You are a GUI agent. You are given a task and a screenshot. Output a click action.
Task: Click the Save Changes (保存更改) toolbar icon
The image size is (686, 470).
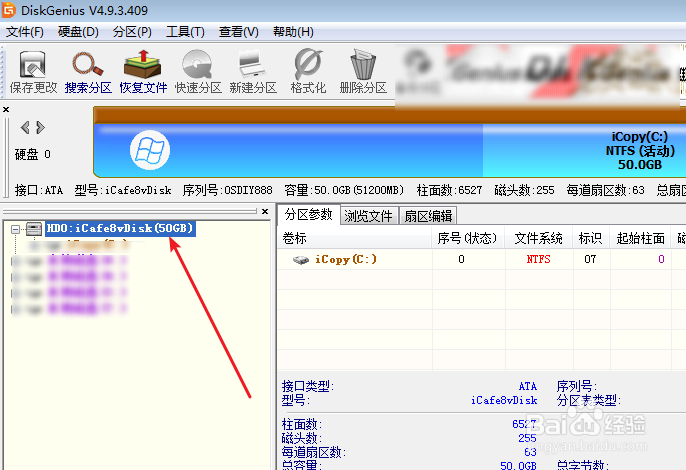(x=33, y=71)
